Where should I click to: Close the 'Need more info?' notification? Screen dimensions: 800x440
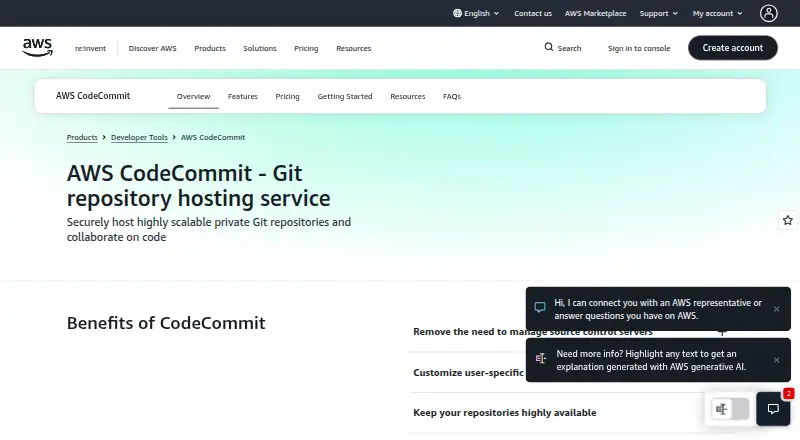[x=776, y=360]
